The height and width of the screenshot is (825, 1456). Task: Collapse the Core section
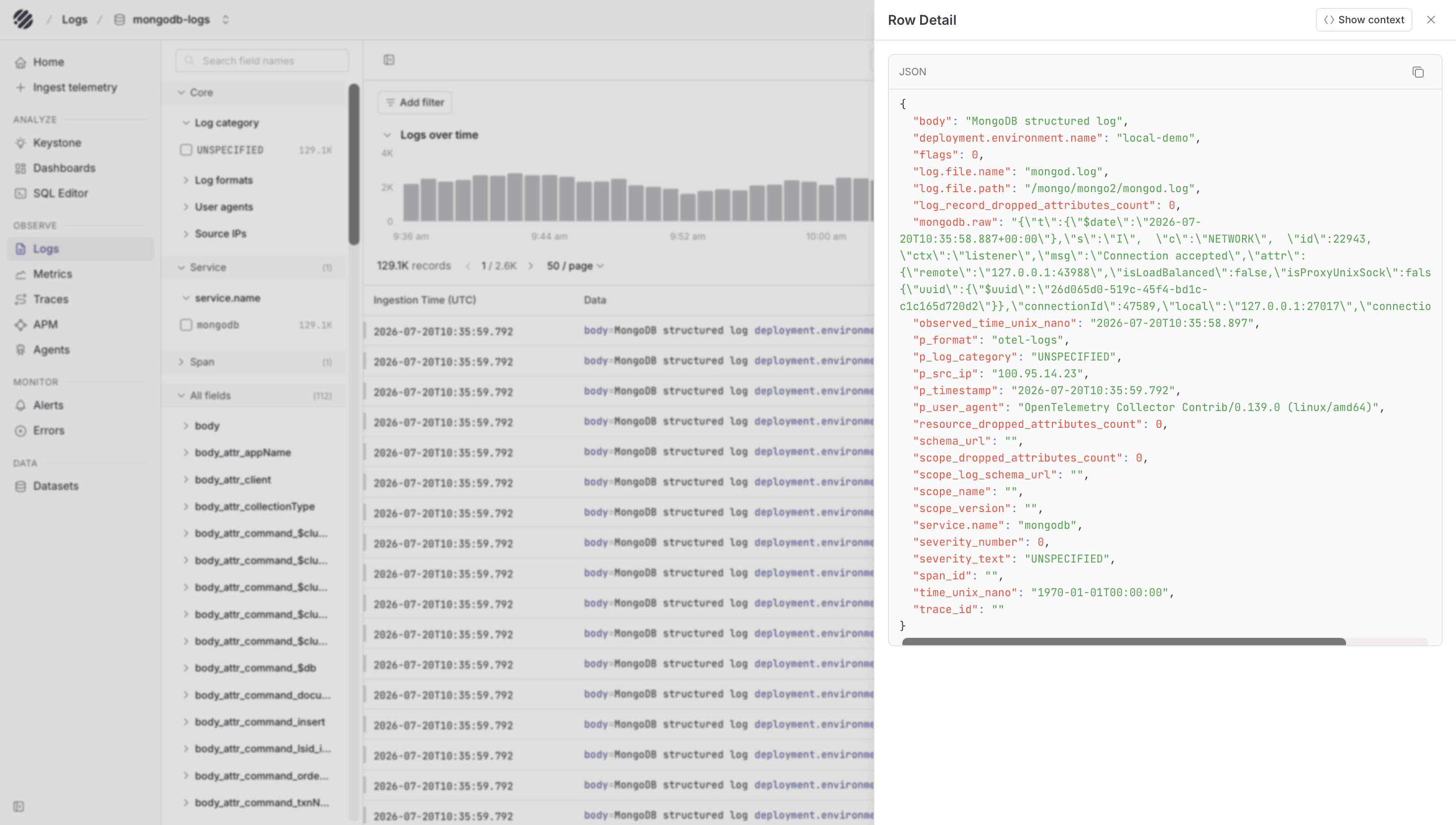[181, 93]
